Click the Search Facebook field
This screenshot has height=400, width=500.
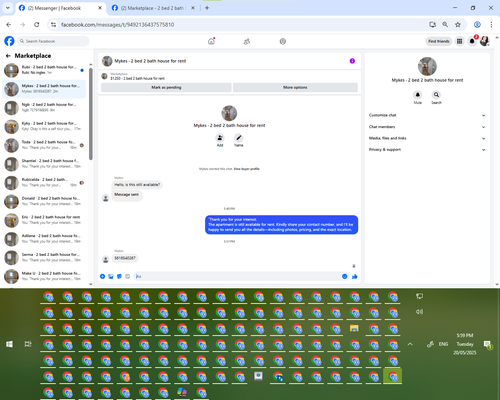(x=53, y=41)
